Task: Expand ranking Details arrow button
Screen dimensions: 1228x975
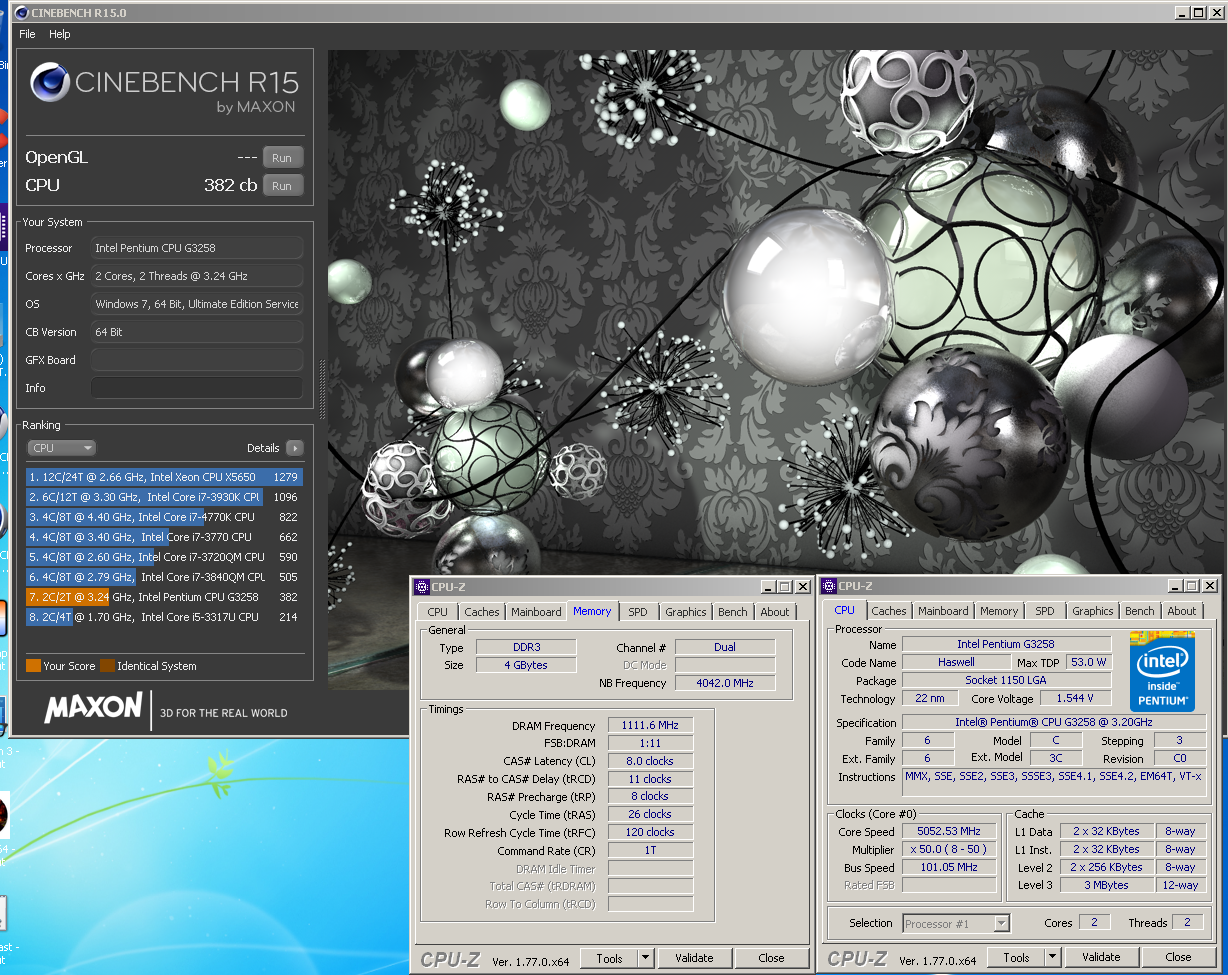Action: [294, 448]
